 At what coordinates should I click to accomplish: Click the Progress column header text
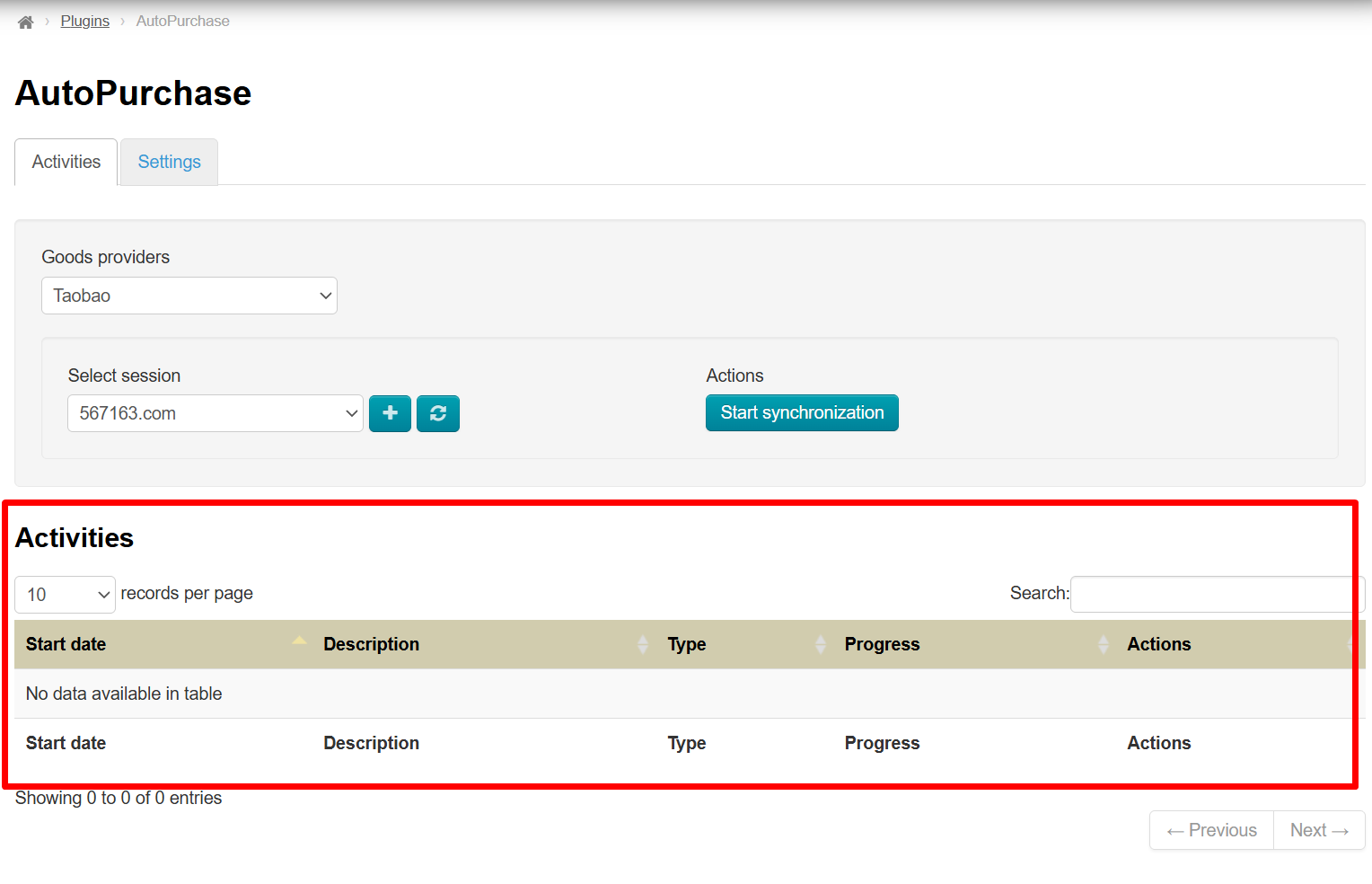click(x=882, y=644)
